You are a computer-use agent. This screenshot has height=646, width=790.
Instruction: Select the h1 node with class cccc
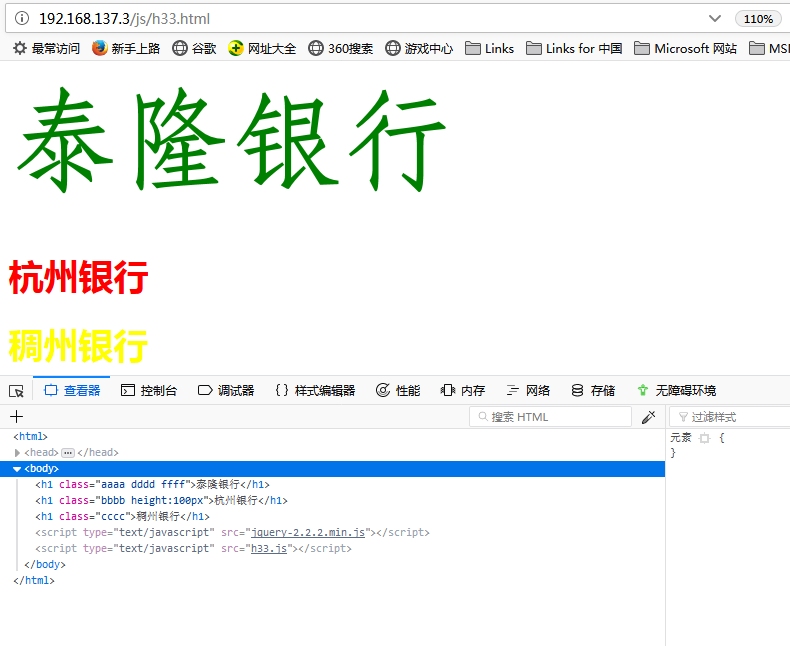point(122,516)
